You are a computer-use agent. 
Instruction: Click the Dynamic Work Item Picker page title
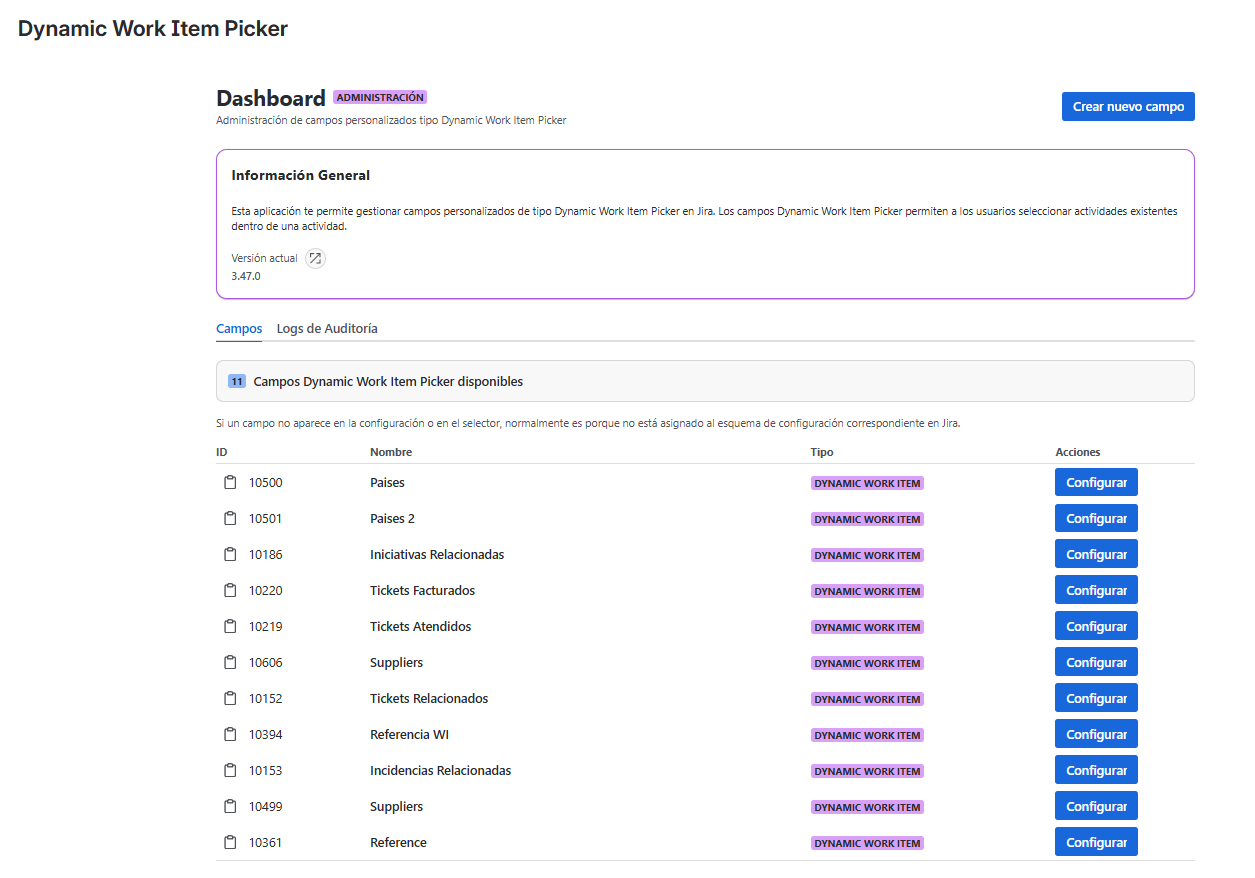[153, 29]
